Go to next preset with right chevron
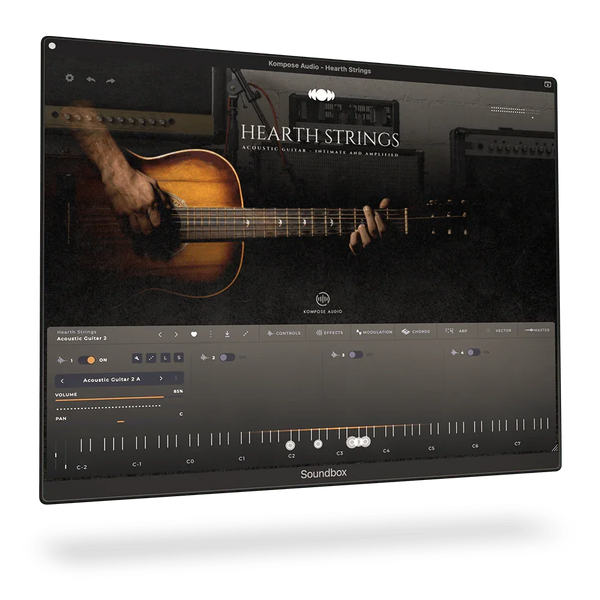This screenshot has width=600, height=600. pyautogui.click(x=176, y=334)
